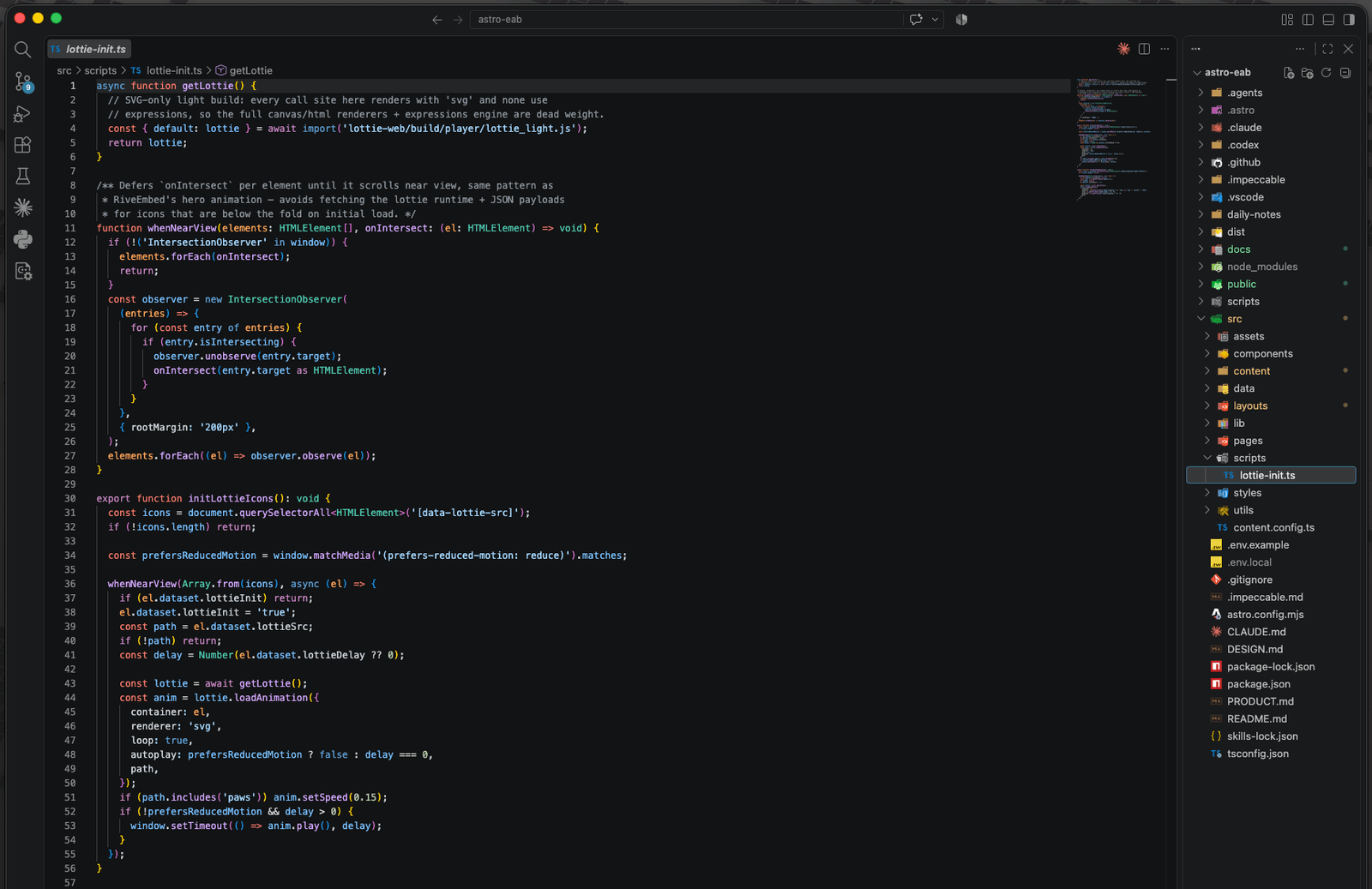Toggle the primary side bar visibility

tap(1308, 19)
